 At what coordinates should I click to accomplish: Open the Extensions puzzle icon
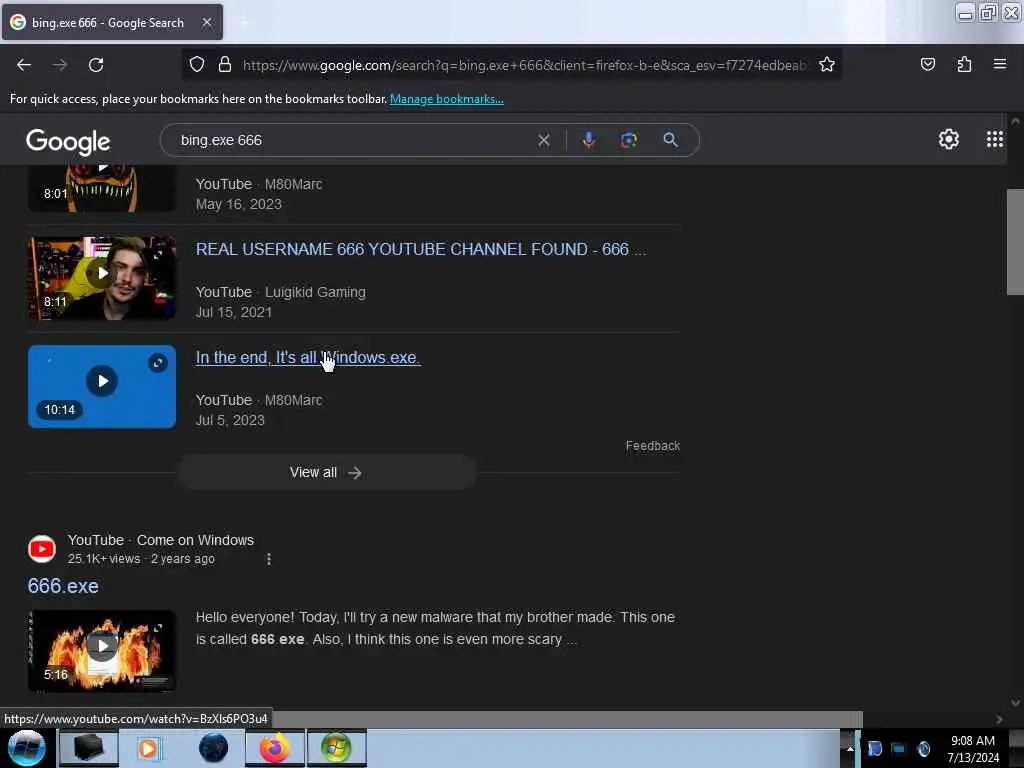point(964,64)
